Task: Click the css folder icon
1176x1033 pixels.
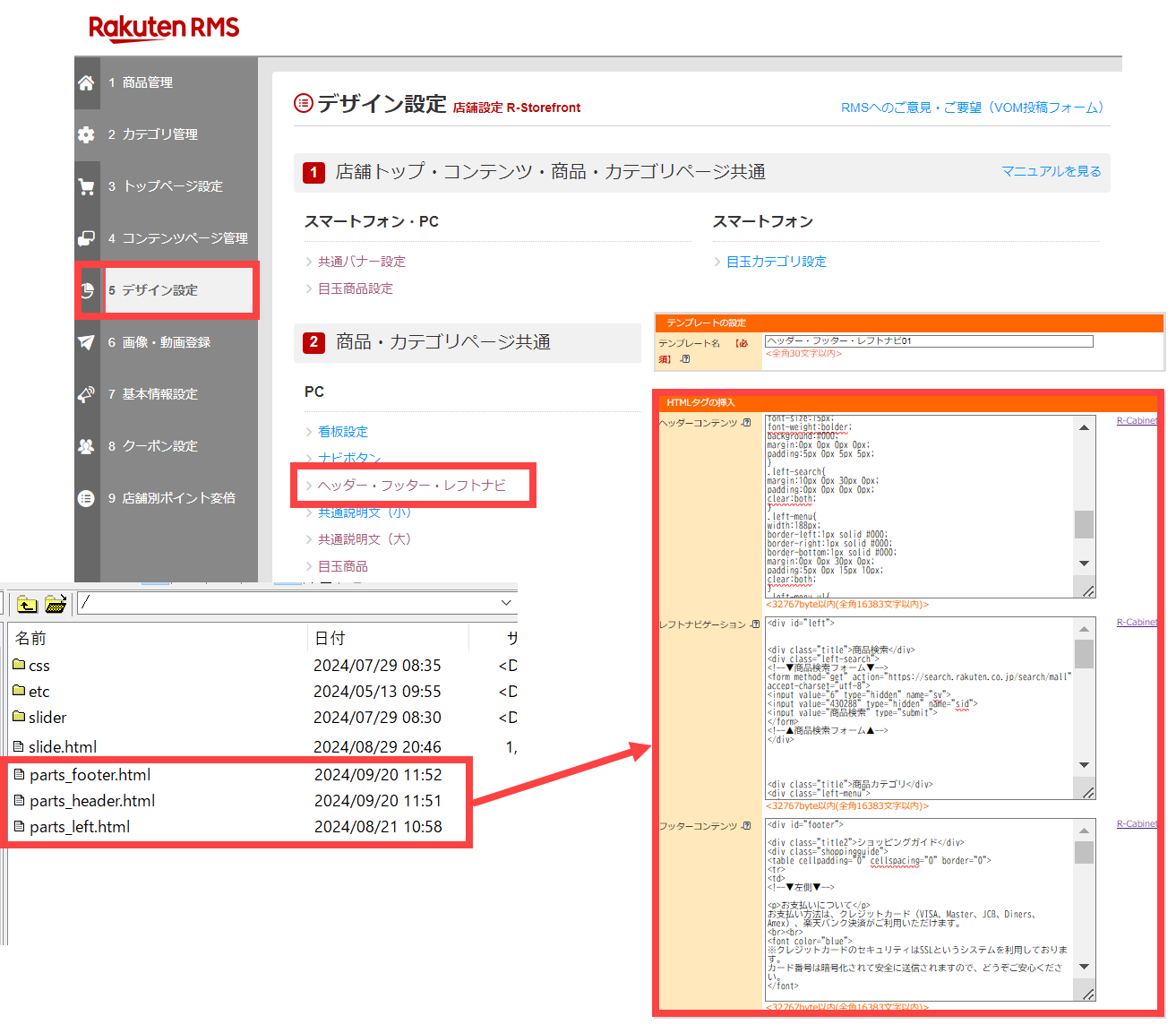Action: point(19,665)
